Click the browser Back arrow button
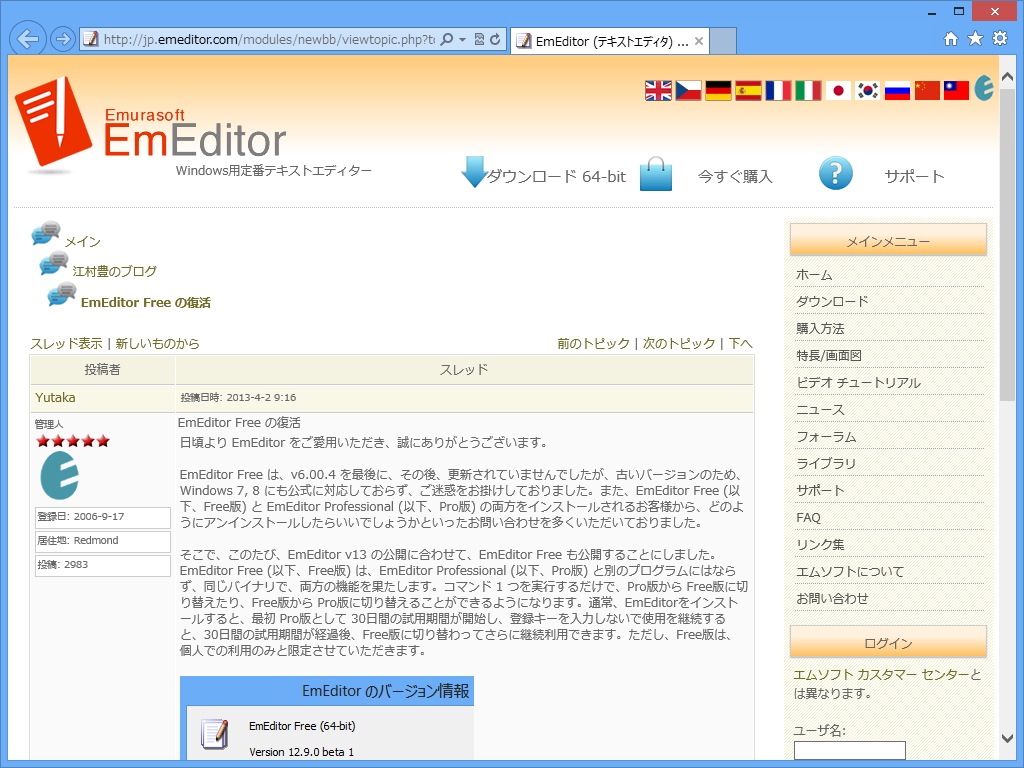 (28, 39)
